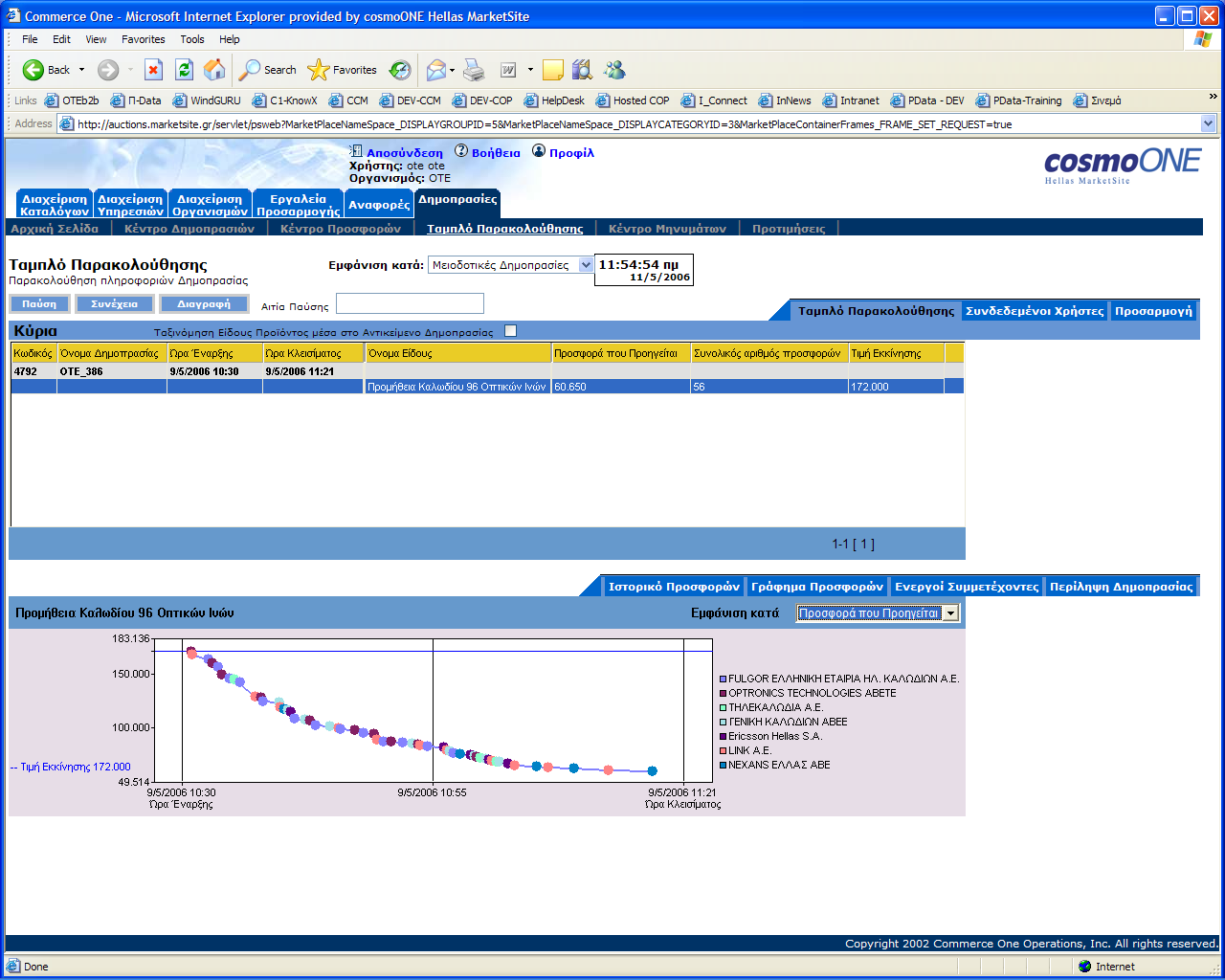This screenshot has height=980, width=1225.
Task: Open the PData-Training link shortcut
Action: point(1018,100)
